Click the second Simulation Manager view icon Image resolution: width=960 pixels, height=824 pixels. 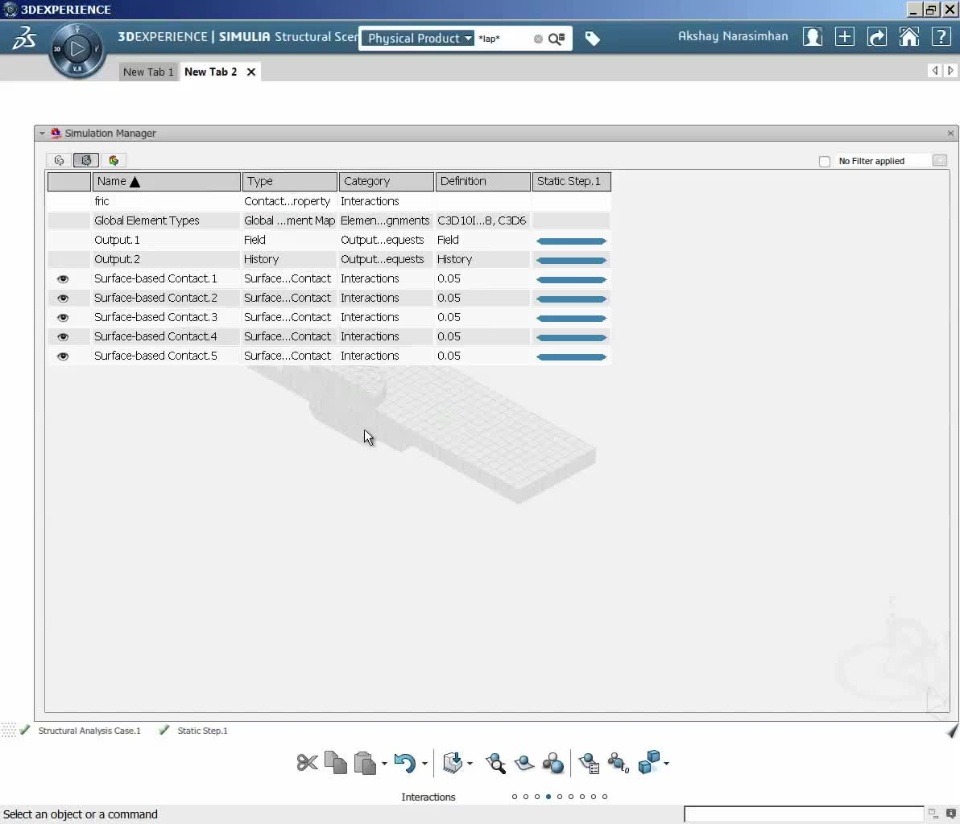pyautogui.click(x=86, y=160)
